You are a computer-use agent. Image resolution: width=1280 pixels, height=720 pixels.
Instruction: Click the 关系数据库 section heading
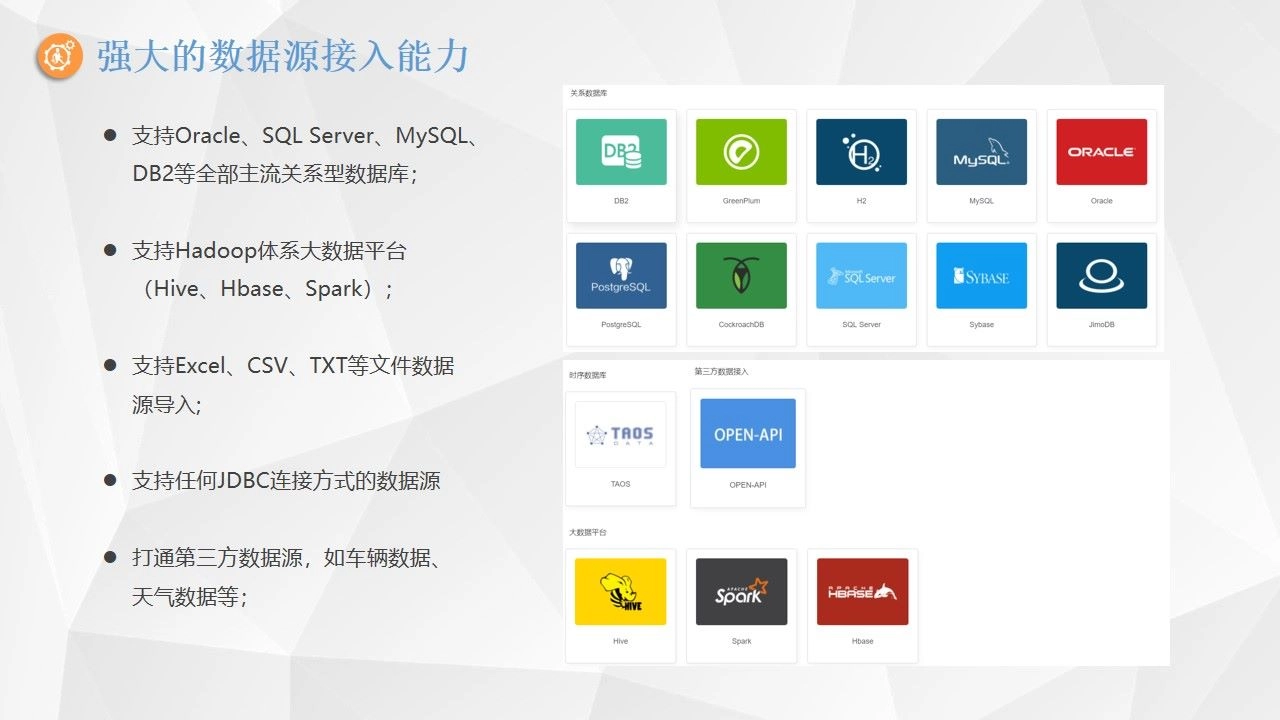coord(589,93)
